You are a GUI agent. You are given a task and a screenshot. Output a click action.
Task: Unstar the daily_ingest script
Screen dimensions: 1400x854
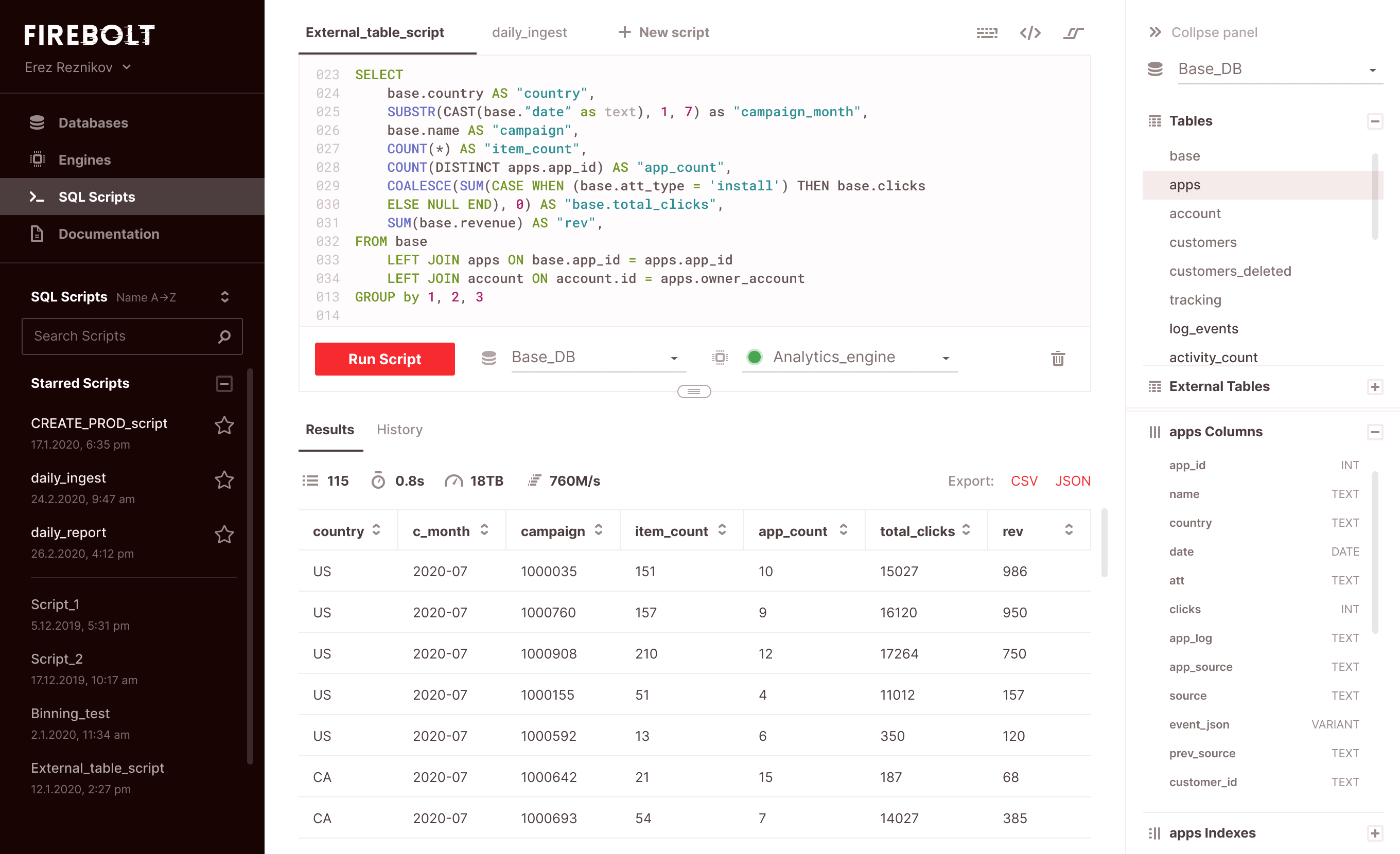(x=225, y=480)
